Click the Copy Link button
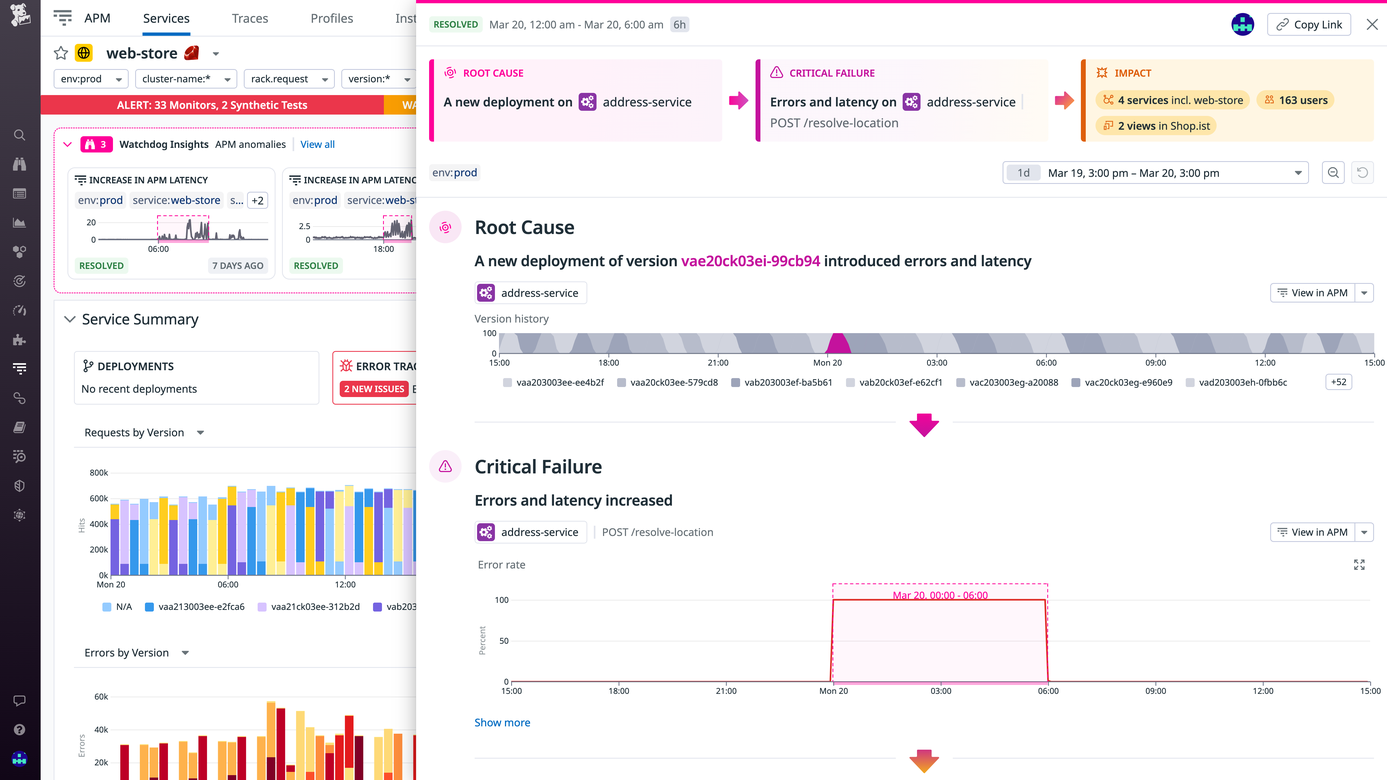The width and height of the screenshot is (1387, 780). click(x=1309, y=25)
